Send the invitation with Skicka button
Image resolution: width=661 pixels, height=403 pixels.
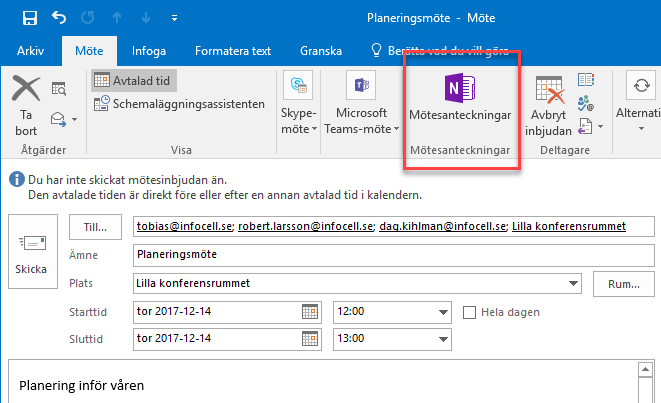click(30, 253)
